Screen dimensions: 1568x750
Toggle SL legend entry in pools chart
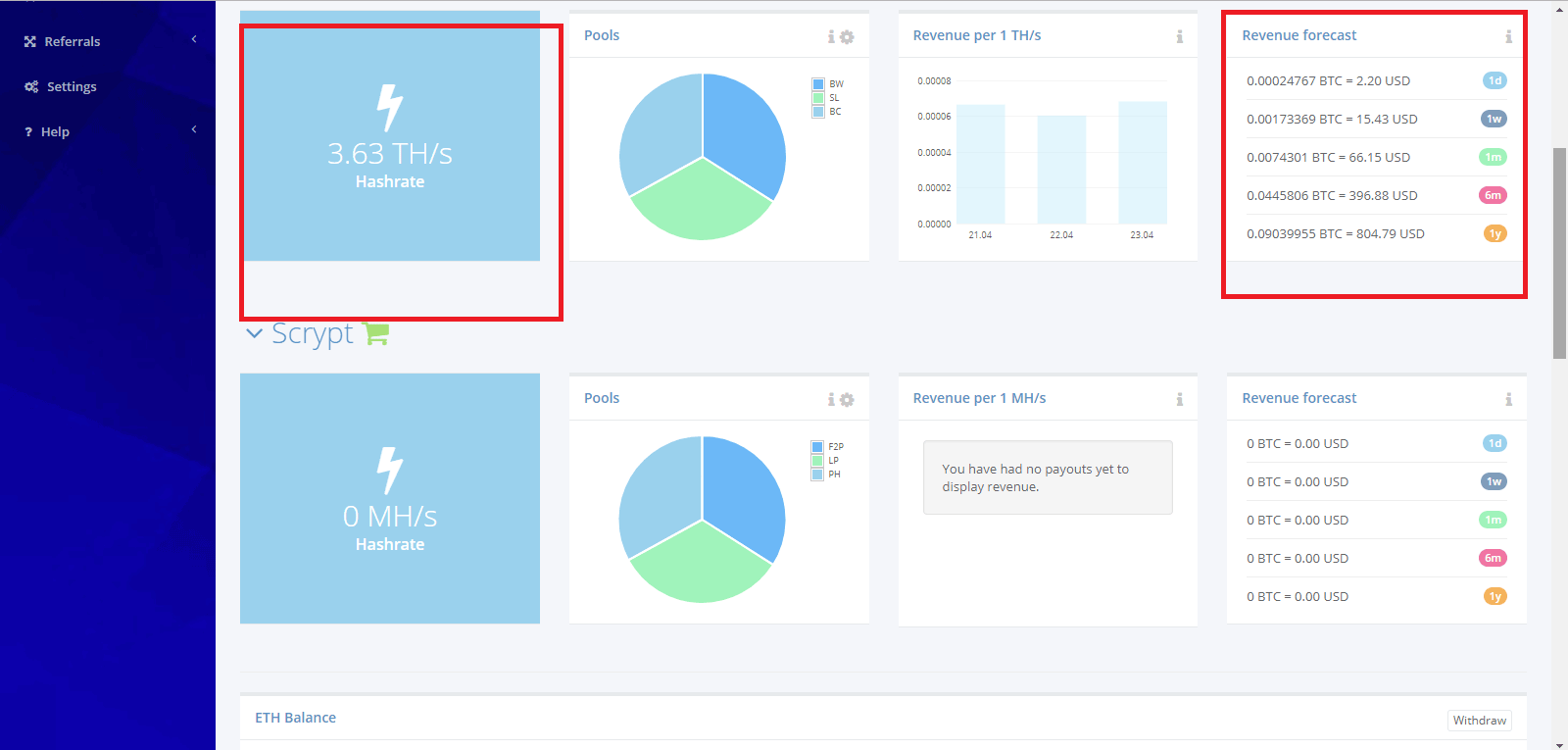tap(826, 98)
